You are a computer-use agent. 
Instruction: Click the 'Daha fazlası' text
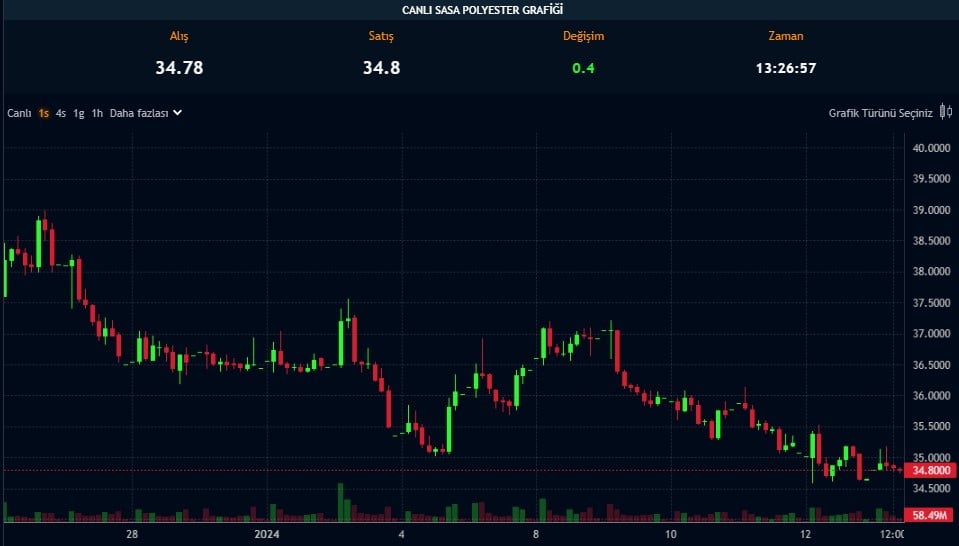pos(138,113)
